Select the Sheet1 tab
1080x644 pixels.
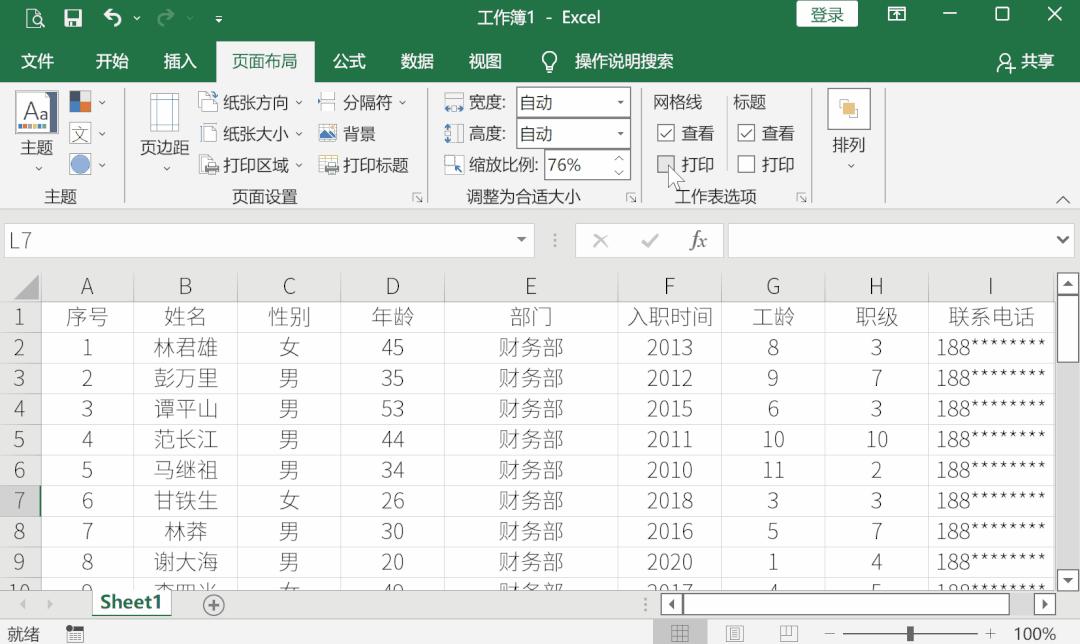click(131, 603)
